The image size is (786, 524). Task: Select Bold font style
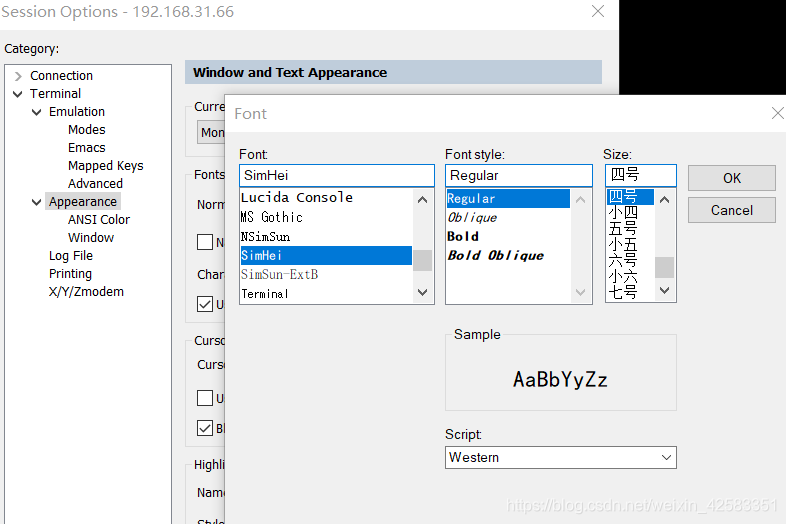tap(508, 237)
